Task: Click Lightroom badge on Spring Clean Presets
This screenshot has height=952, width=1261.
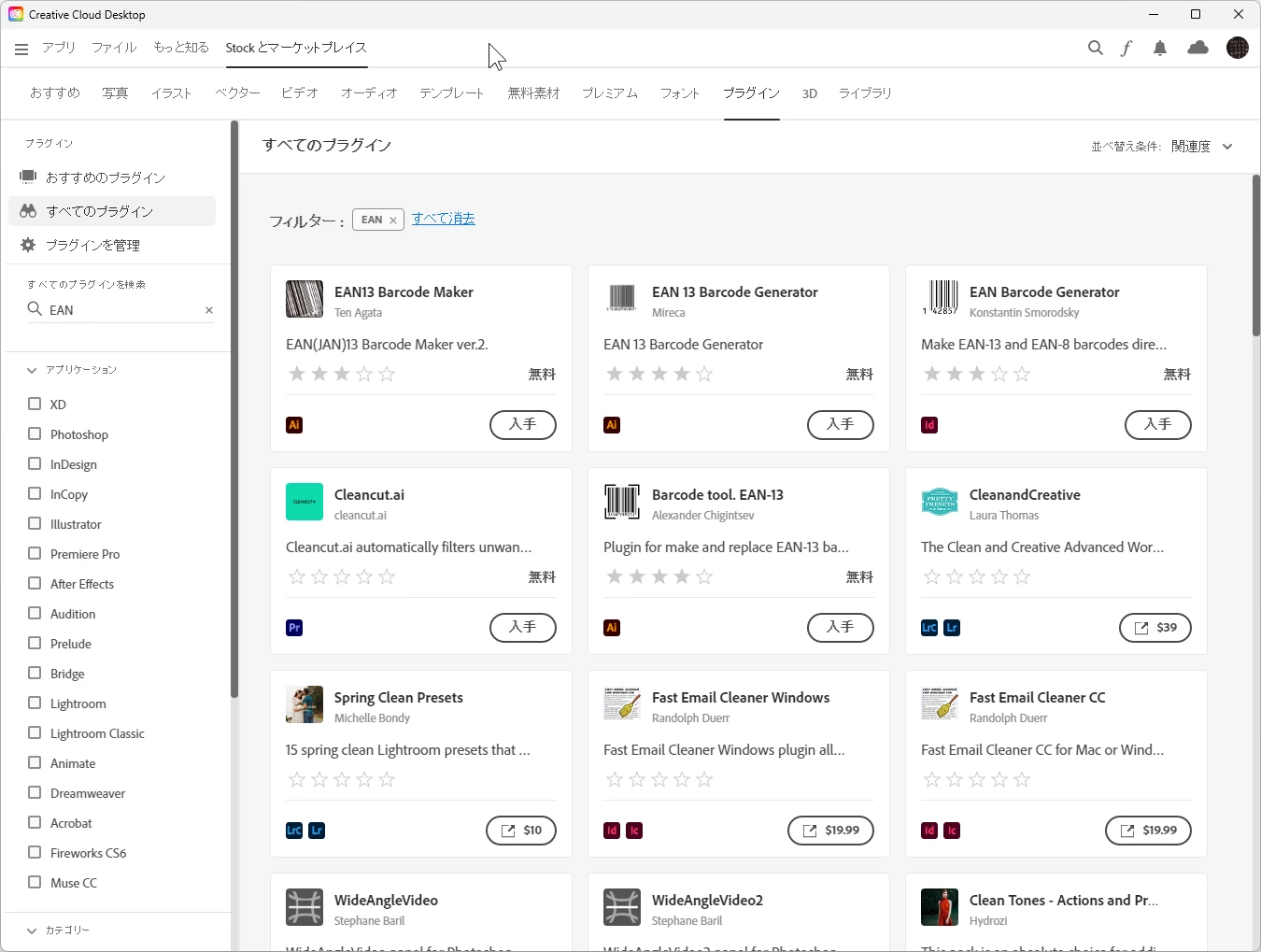Action: (317, 831)
